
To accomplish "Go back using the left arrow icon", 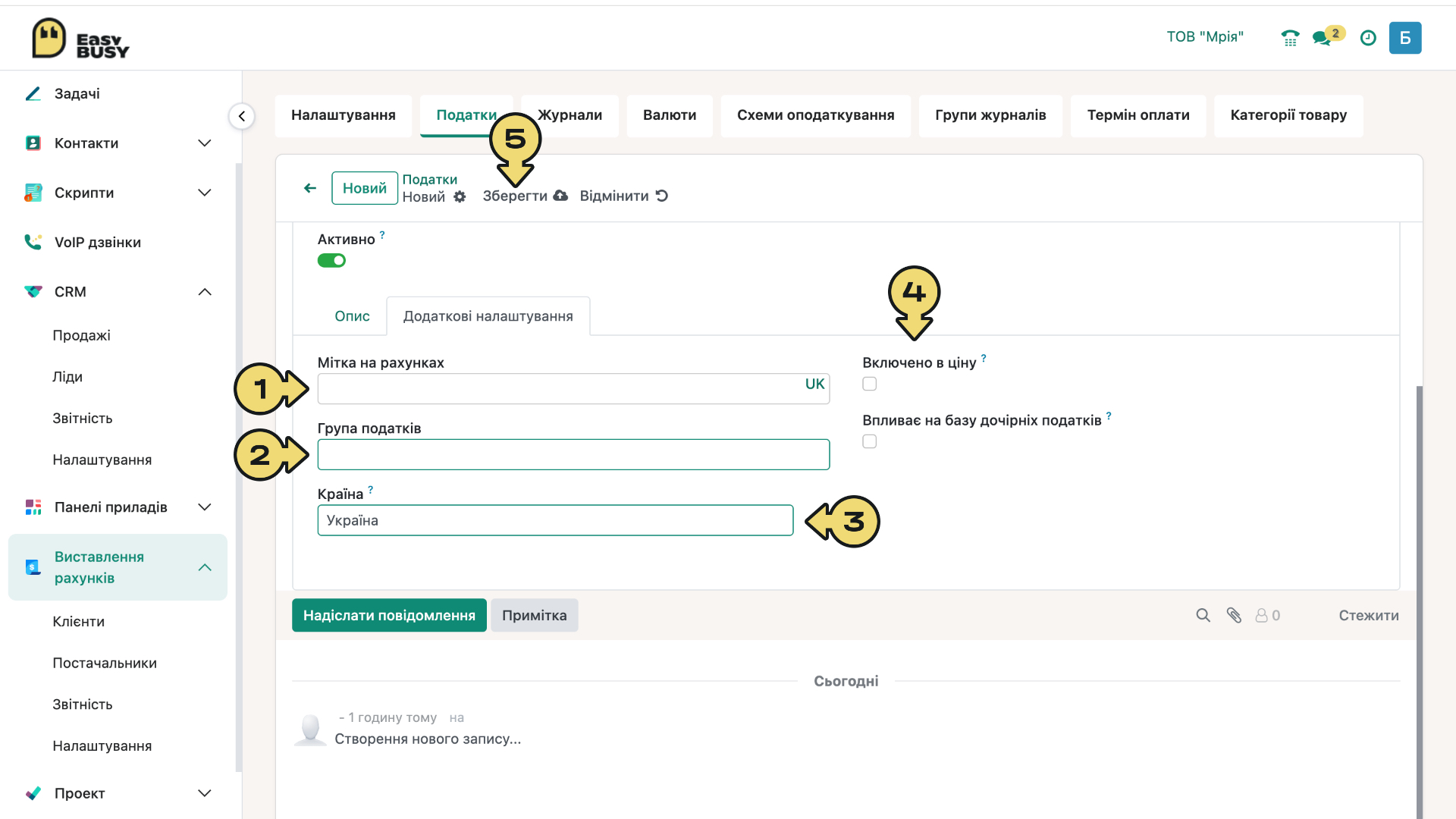I will pyautogui.click(x=310, y=188).
